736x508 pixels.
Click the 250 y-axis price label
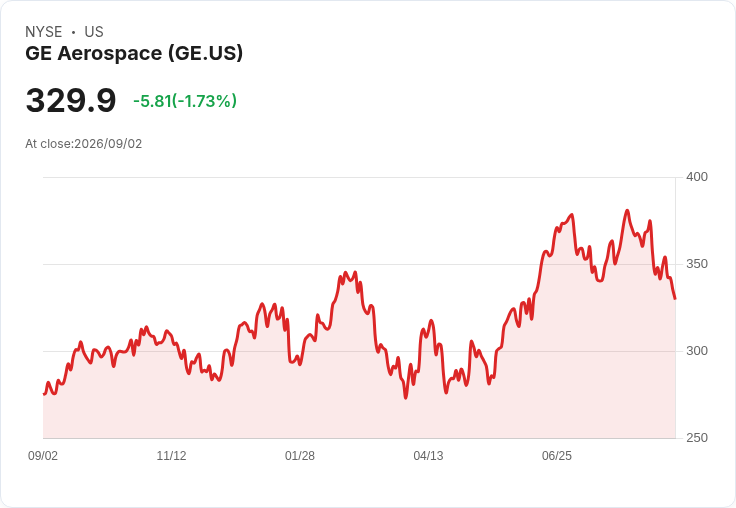(x=697, y=438)
